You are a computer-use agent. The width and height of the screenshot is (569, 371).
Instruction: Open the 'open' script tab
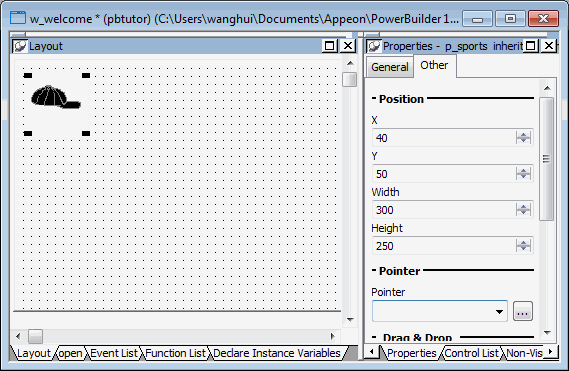70,353
